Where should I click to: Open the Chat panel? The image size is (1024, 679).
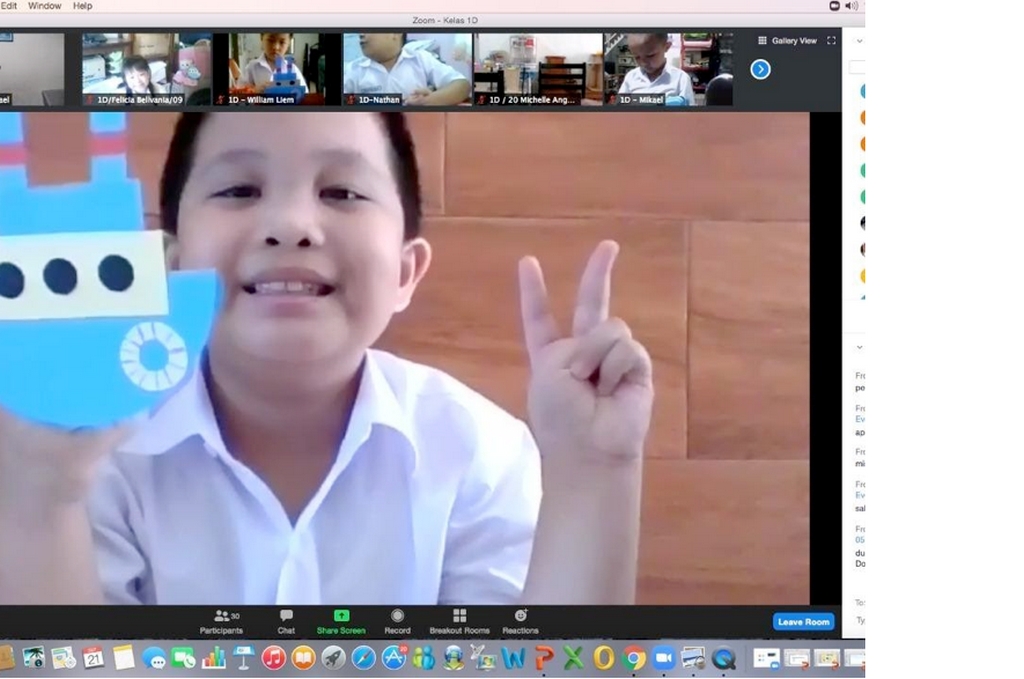point(286,621)
